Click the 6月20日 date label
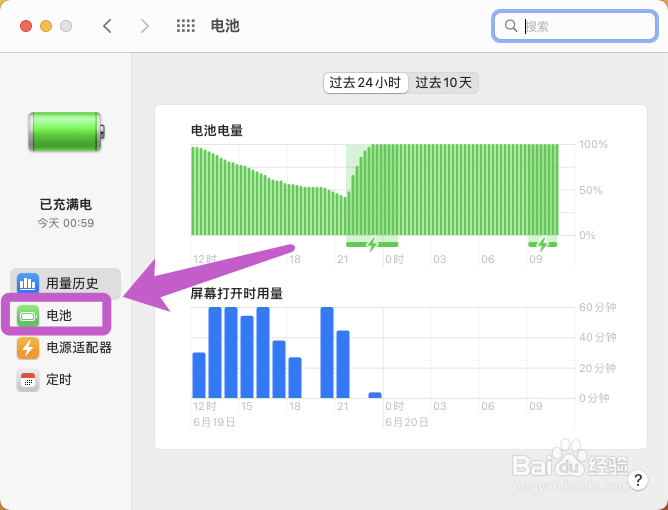 (x=407, y=422)
